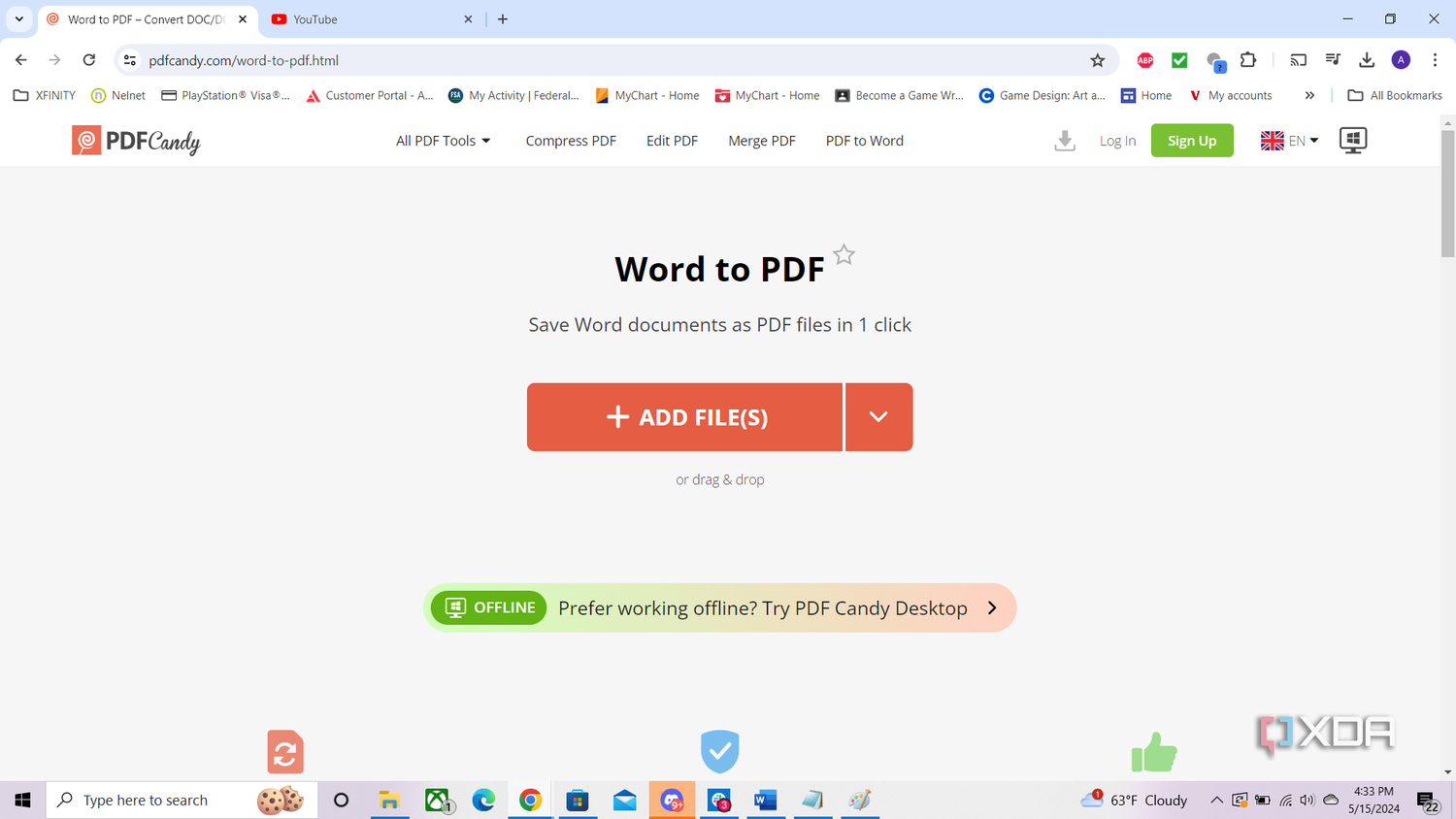Go to Compress PDF tool
This screenshot has width=1456, height=819.
[x=571, y=141]
